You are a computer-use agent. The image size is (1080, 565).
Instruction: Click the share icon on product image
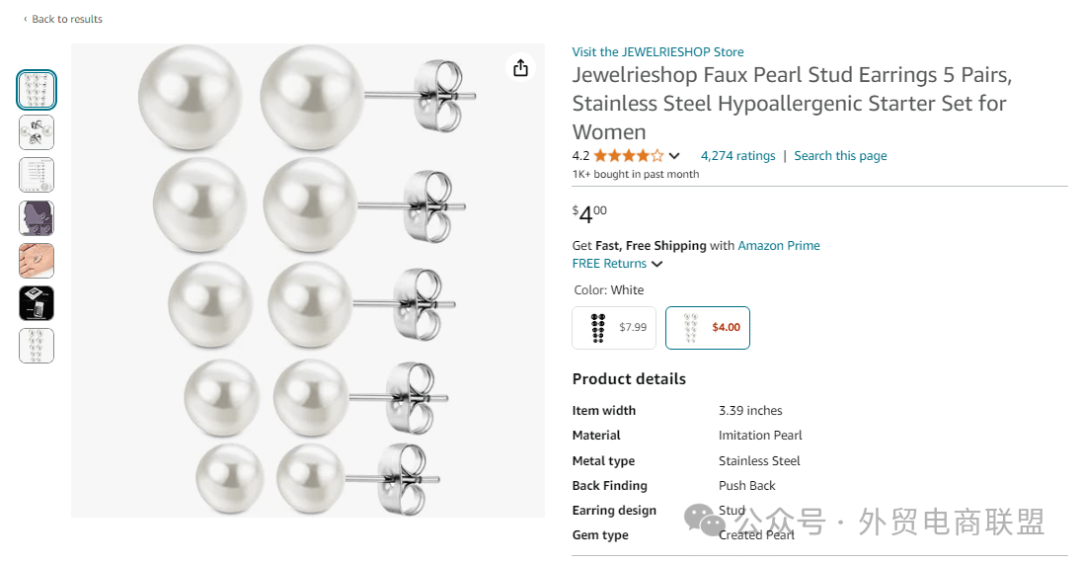[520, 68]
